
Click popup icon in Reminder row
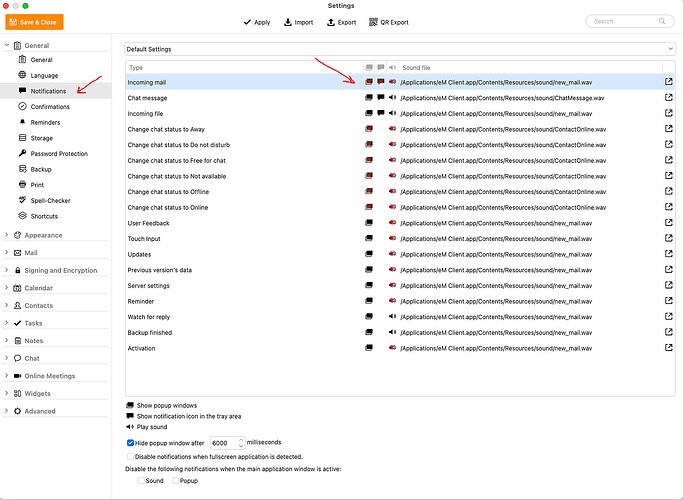369,301
